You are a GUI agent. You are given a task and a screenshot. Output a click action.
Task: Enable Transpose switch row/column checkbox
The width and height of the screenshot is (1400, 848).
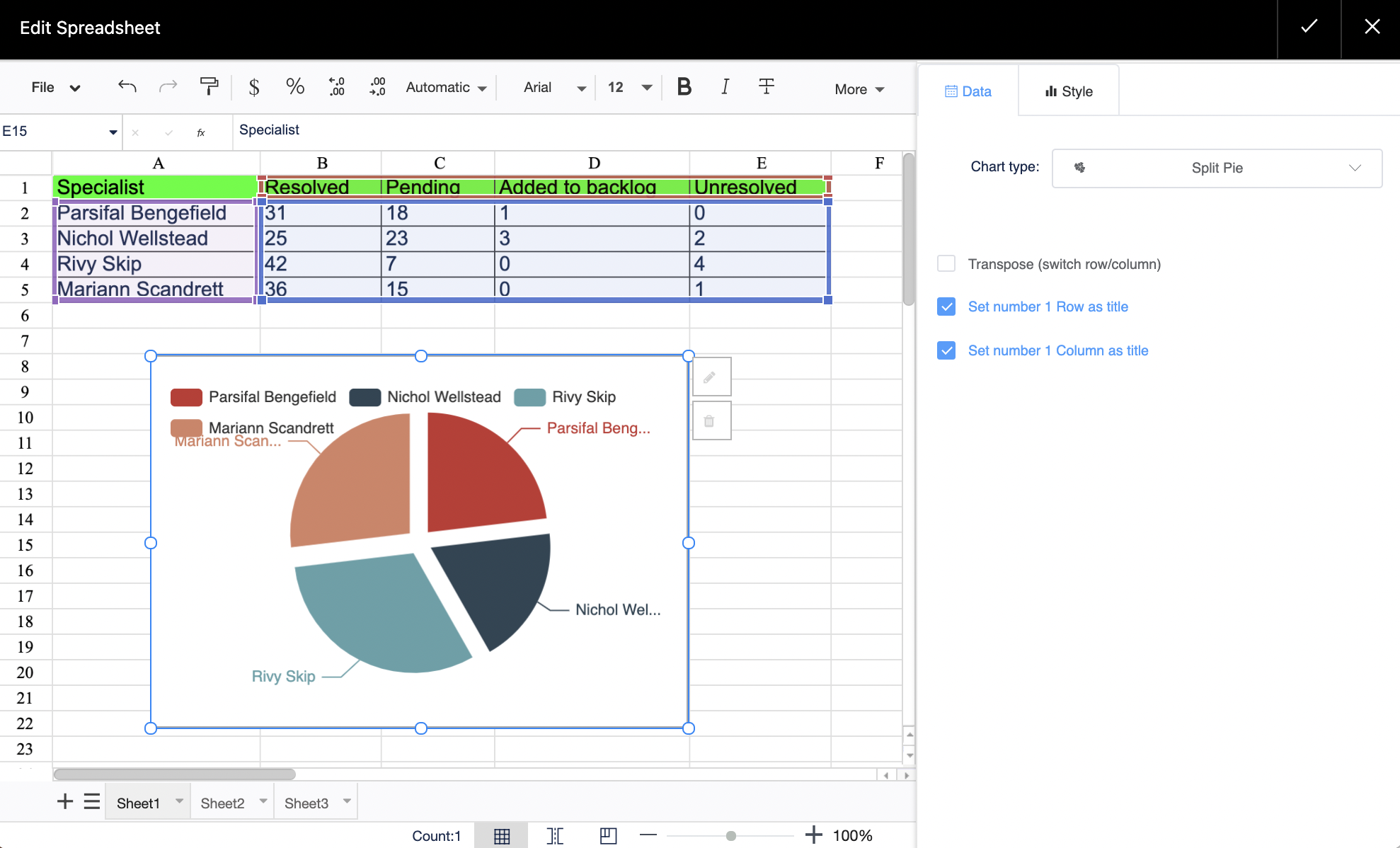coord(946,264)
